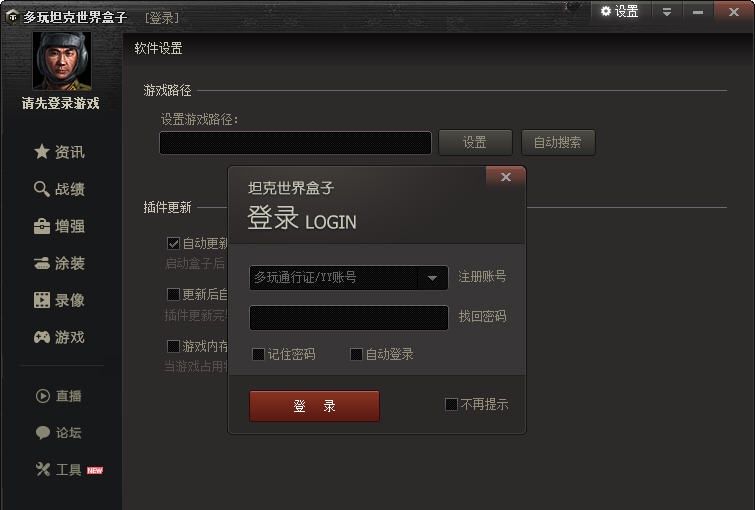Open the 资讯 star icon in sidebar
The width and height of the screenshot is (755, 510).
click(x=42, y=152)
